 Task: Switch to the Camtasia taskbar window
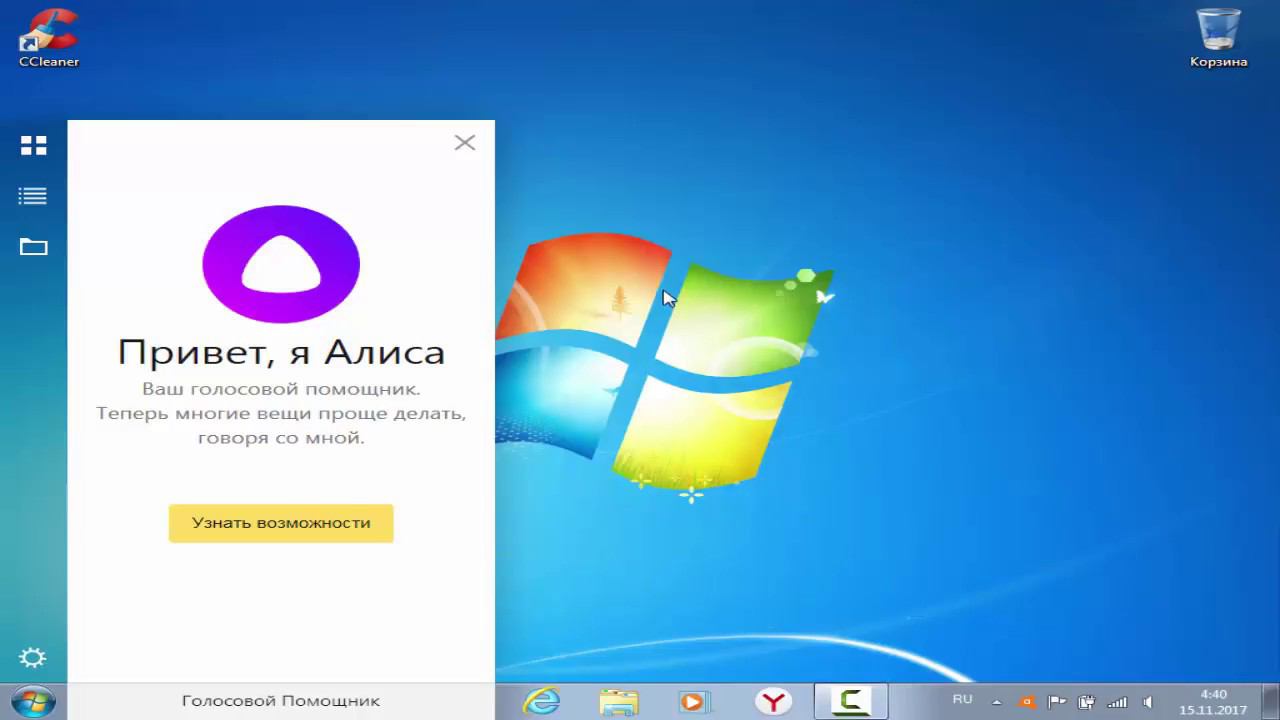(851, 701)
